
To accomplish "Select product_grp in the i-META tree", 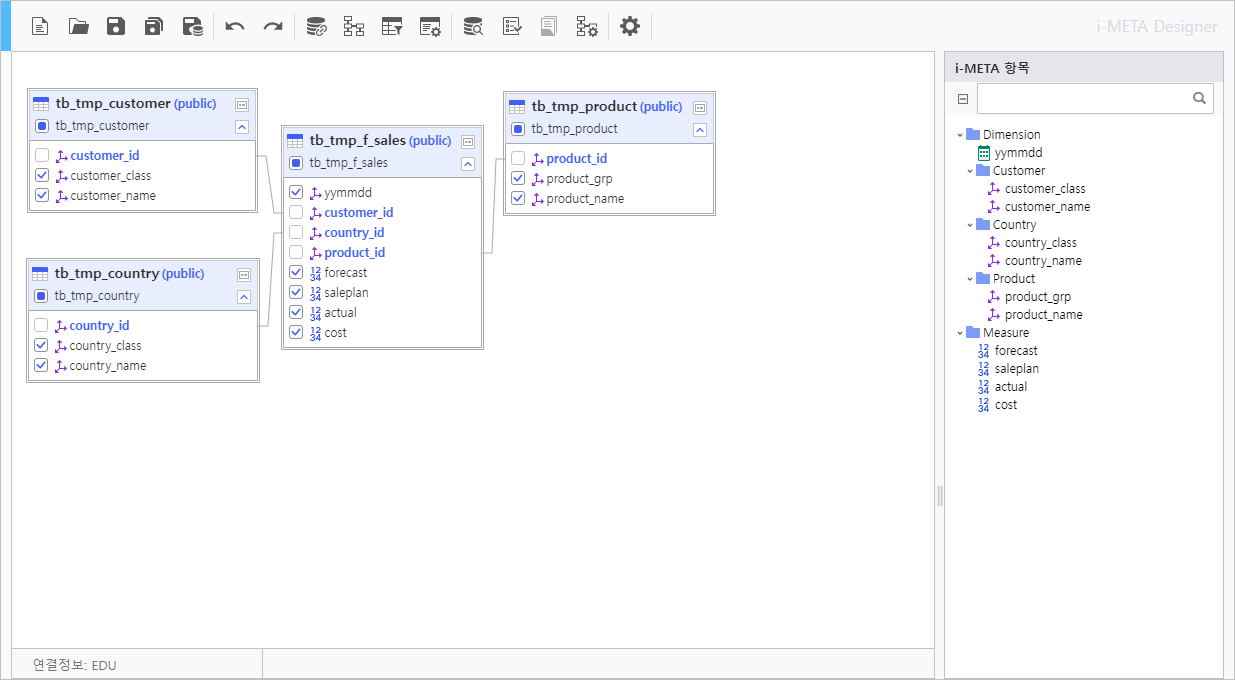I will (x=1038, y=297).
